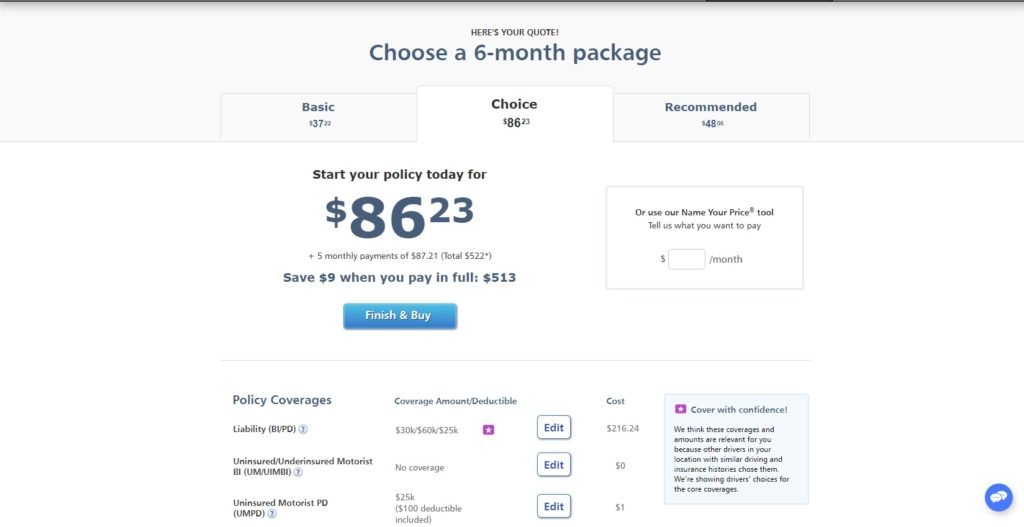Focus the Name Your Price monthly amount field
This screenshot has width=1024, height=527.
pyautogui.click(x=687, y=259)
